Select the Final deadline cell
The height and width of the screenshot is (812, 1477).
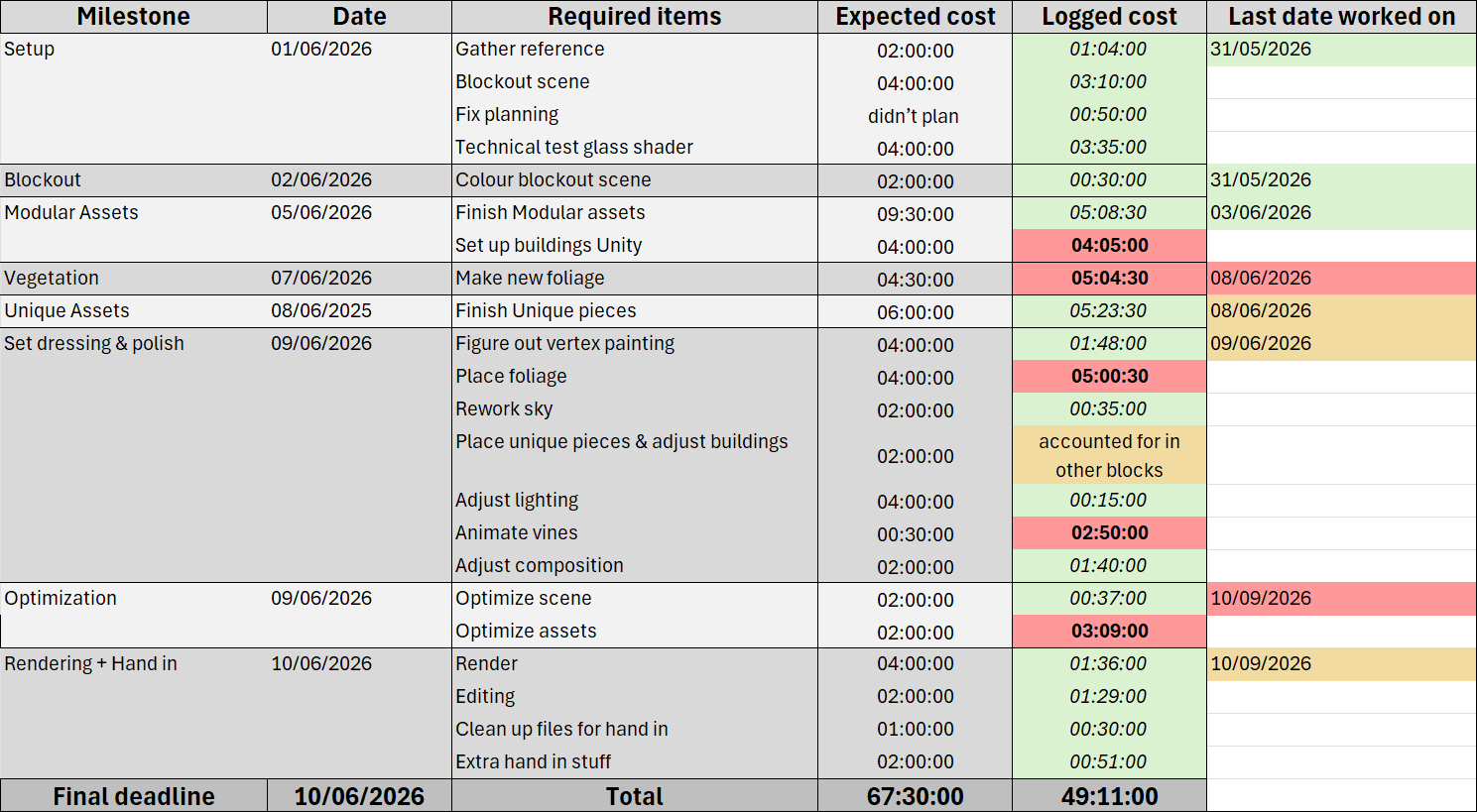134,796
